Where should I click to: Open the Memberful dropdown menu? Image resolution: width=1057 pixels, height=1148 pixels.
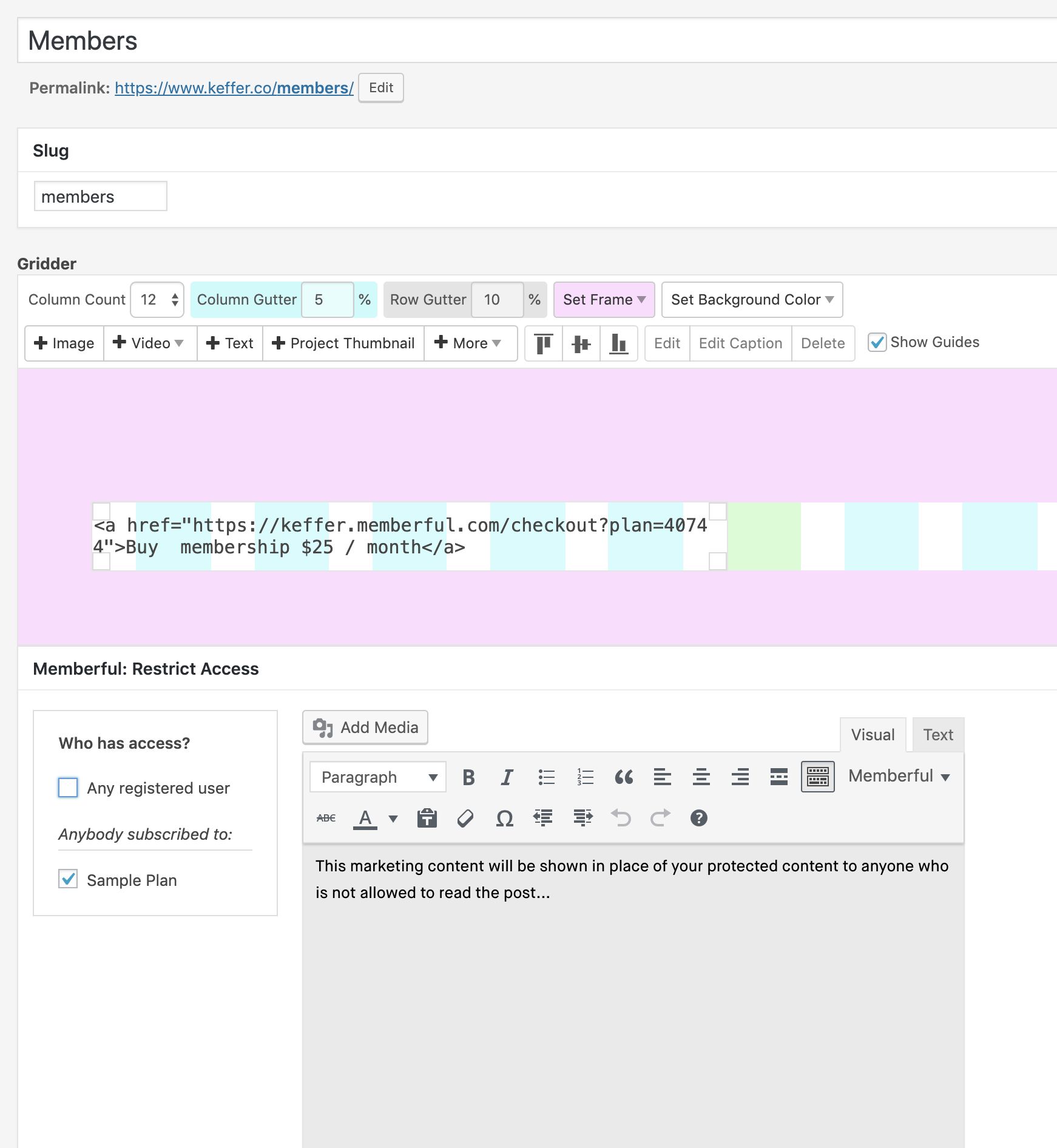(899, 776)
